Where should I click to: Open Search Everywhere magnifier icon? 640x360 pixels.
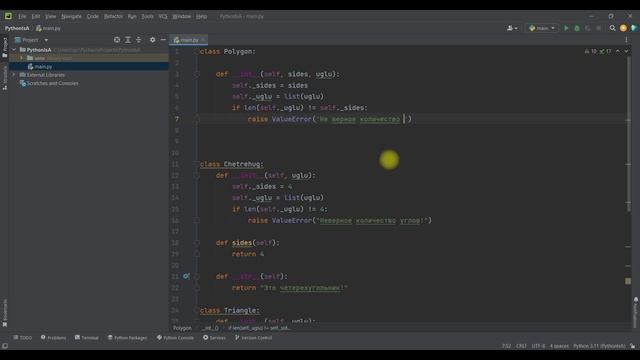612,28
